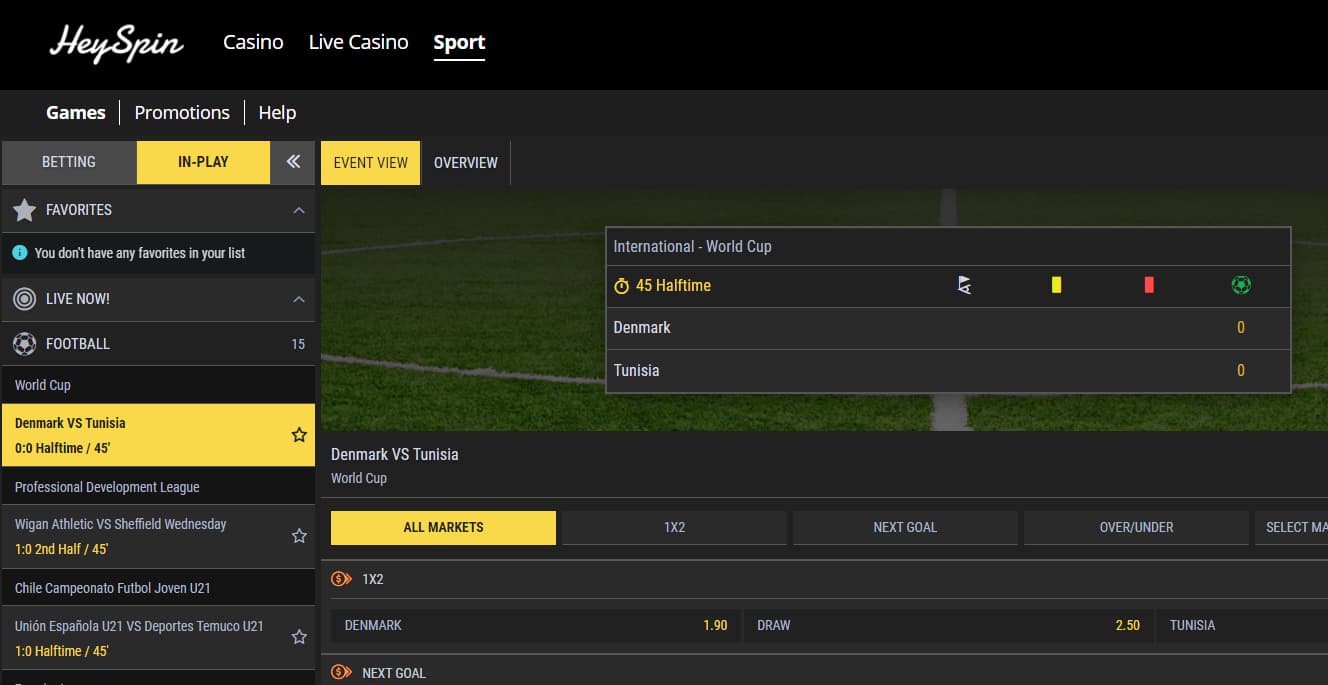Click the Live Now broadcast icon
Image resolution: width=1328 pixels, height=685 pixels.
[x=25, y=299]
